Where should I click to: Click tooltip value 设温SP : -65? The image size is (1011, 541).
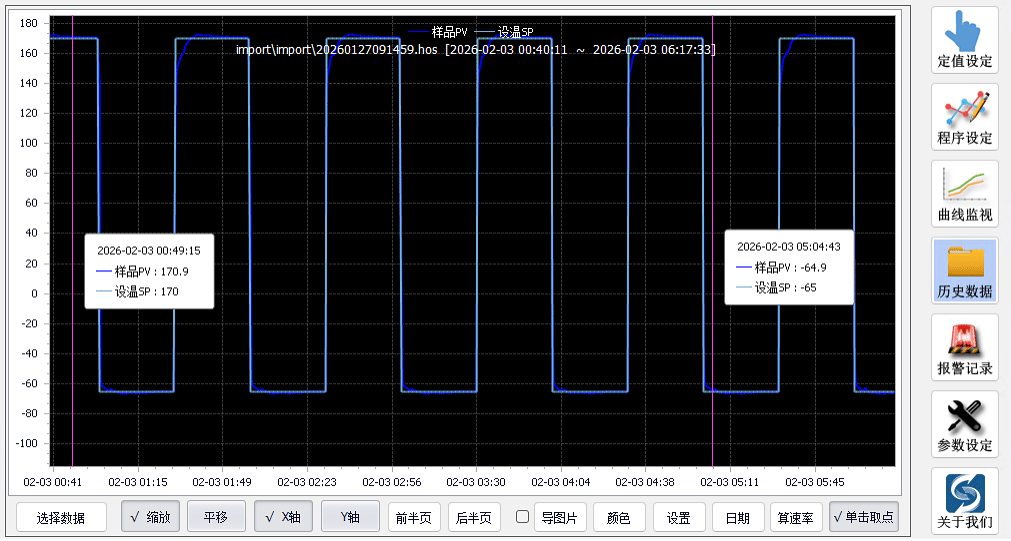point(776,288)
